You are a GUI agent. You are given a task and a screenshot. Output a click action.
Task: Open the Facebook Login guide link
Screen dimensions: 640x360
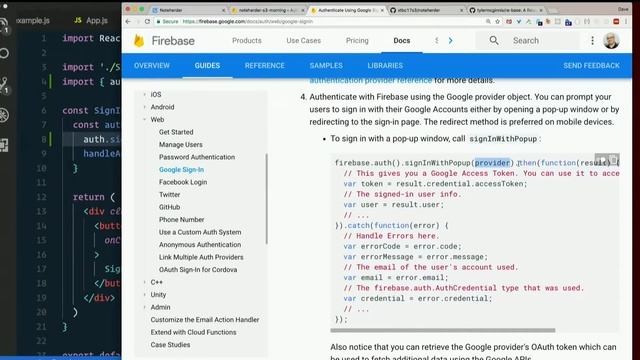(183, 182)
